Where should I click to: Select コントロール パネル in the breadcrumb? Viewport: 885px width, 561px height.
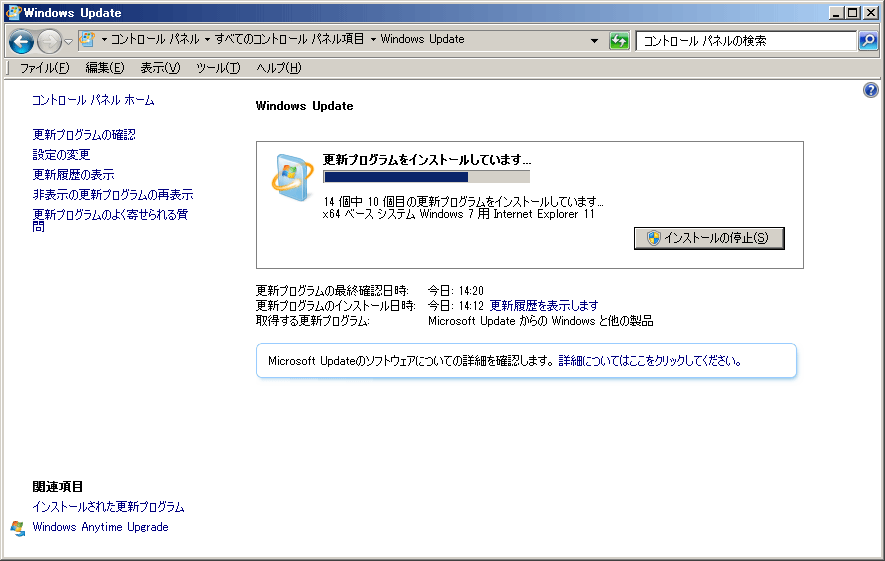coord(155,40)
